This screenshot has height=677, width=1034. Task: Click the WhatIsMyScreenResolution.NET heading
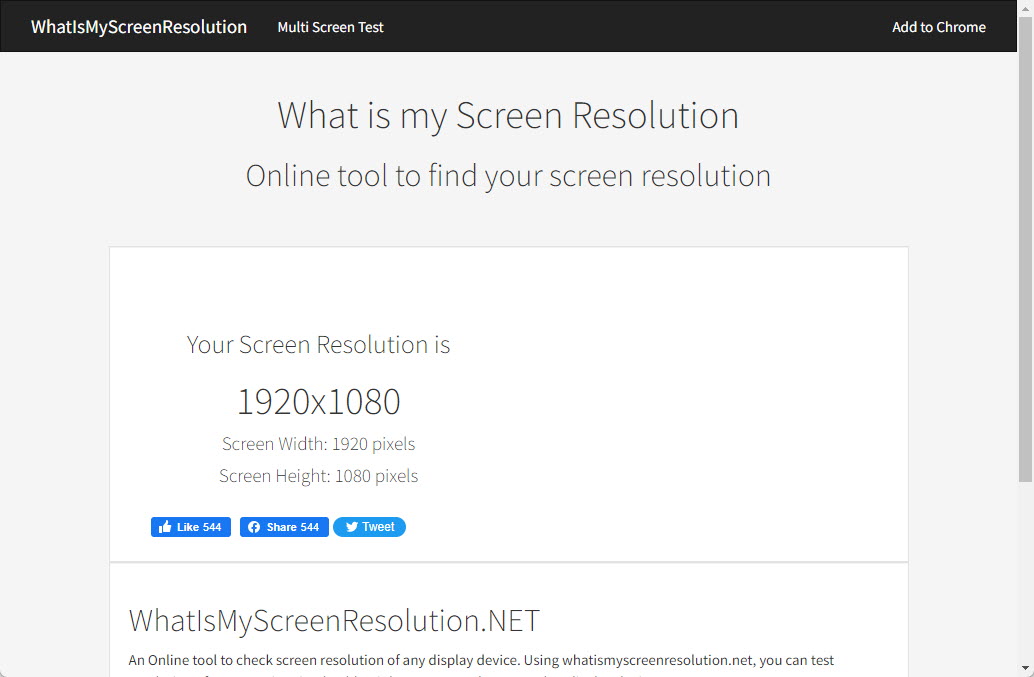pos(334,621)
